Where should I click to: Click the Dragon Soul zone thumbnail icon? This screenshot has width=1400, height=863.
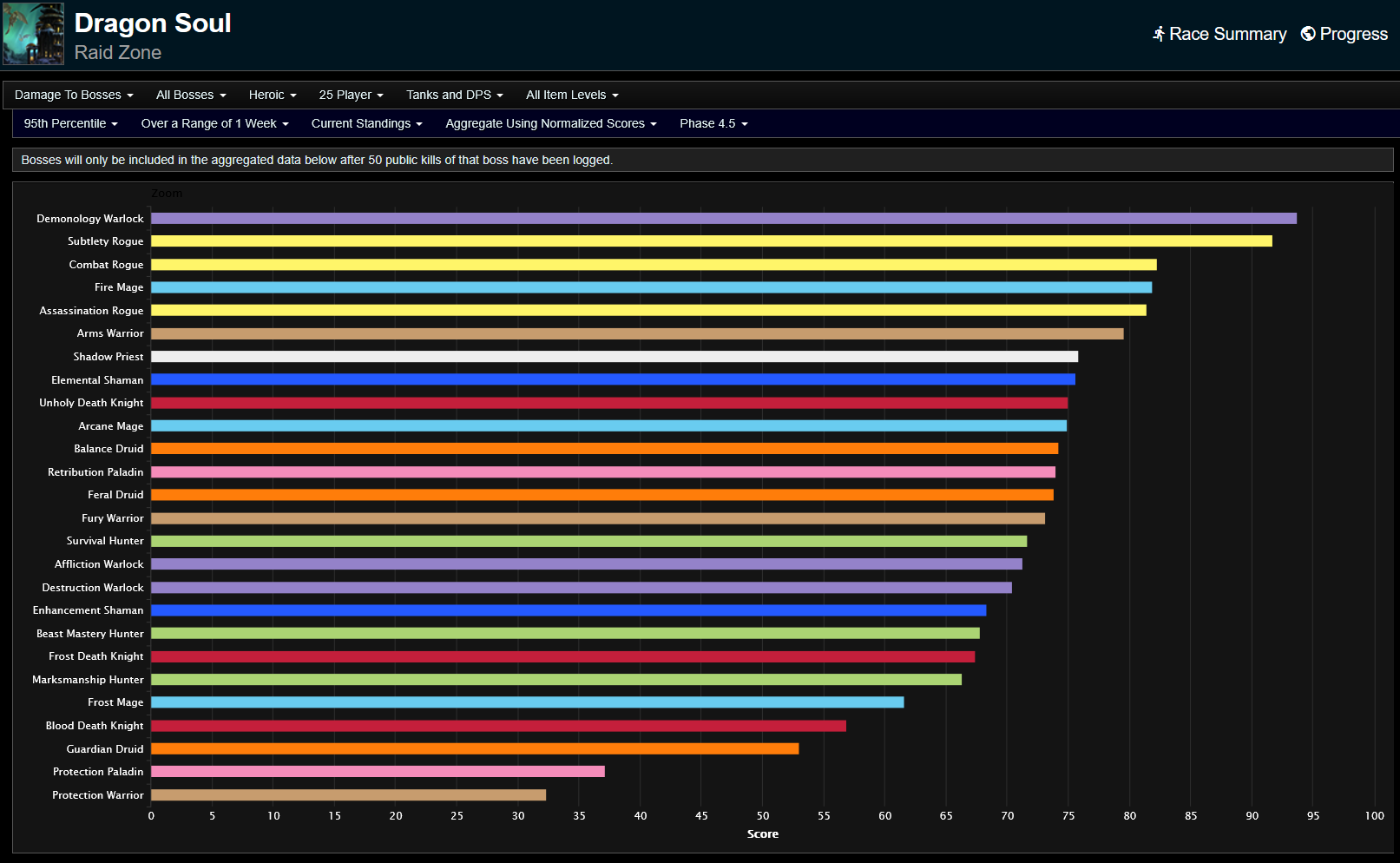(33, 34)
